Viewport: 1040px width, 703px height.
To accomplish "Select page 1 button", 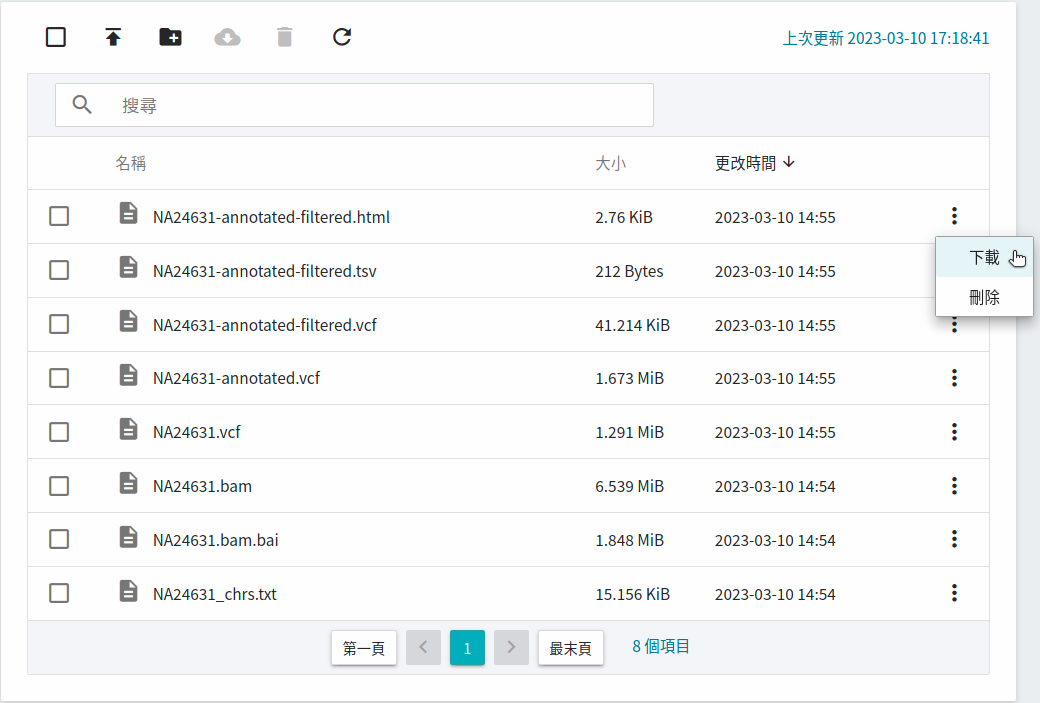I will click(x=467, y=648).
